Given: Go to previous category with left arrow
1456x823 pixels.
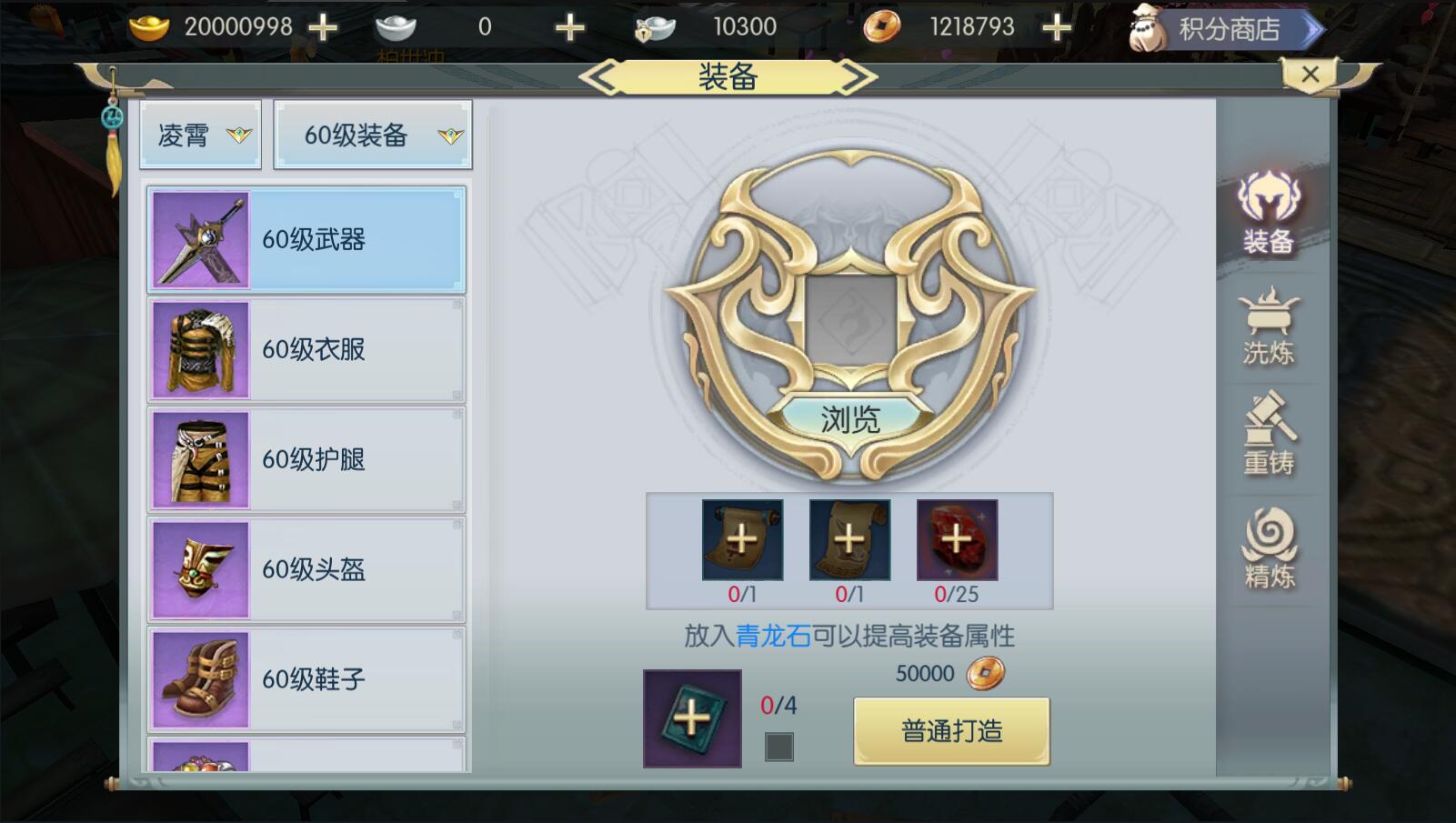Looking at the screenshot, I should [600, 77].
